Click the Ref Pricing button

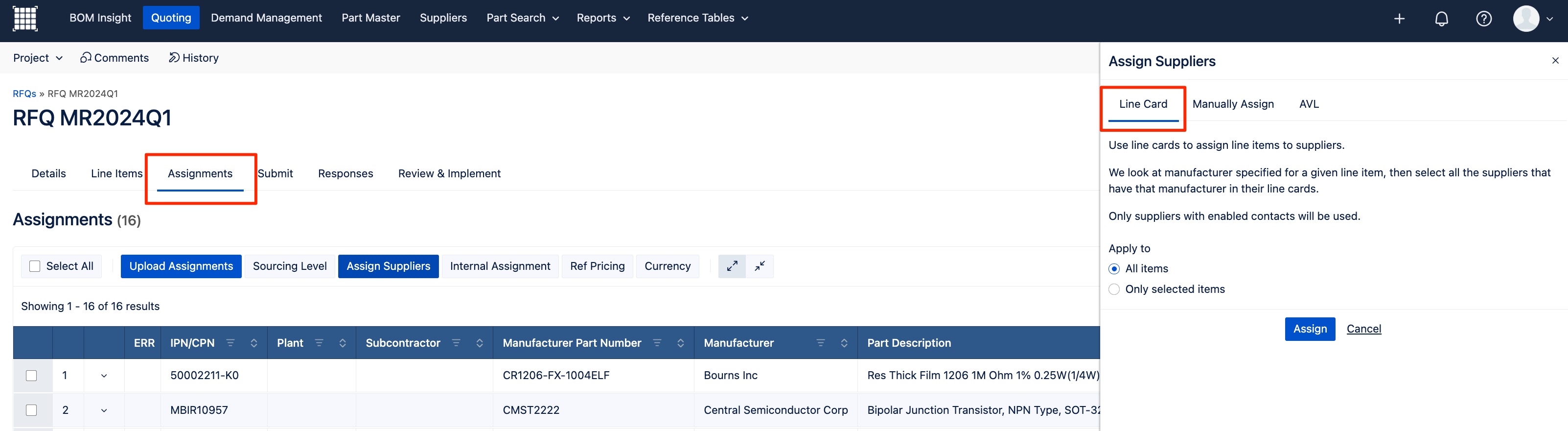(598, 266)
